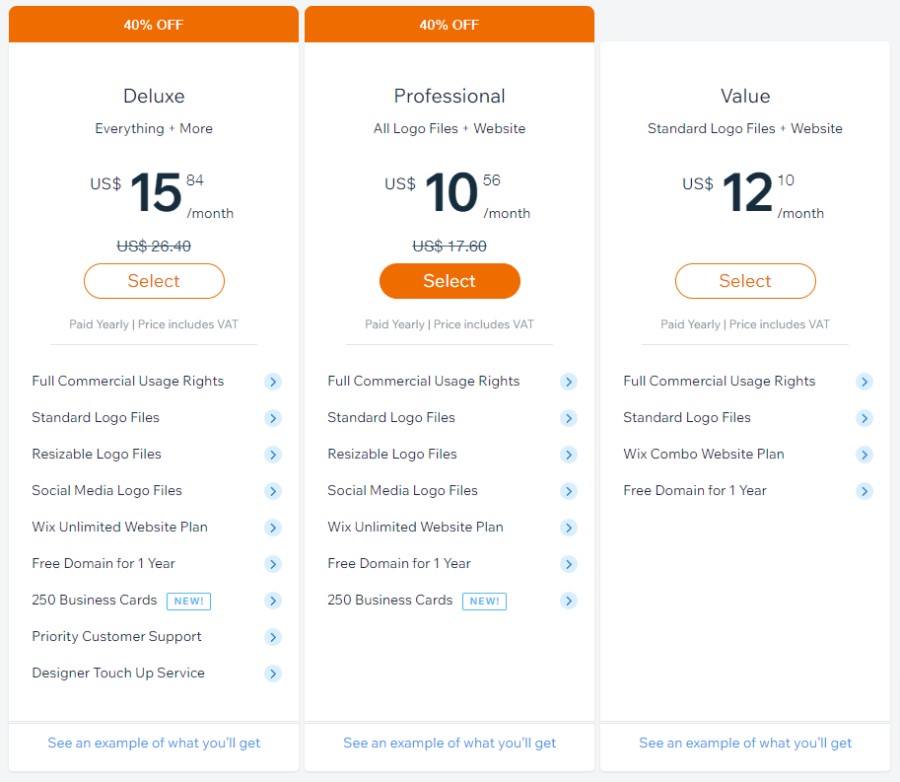Open Deluxe example of what you'll get

pyautogui.click(x=154, y=743)
